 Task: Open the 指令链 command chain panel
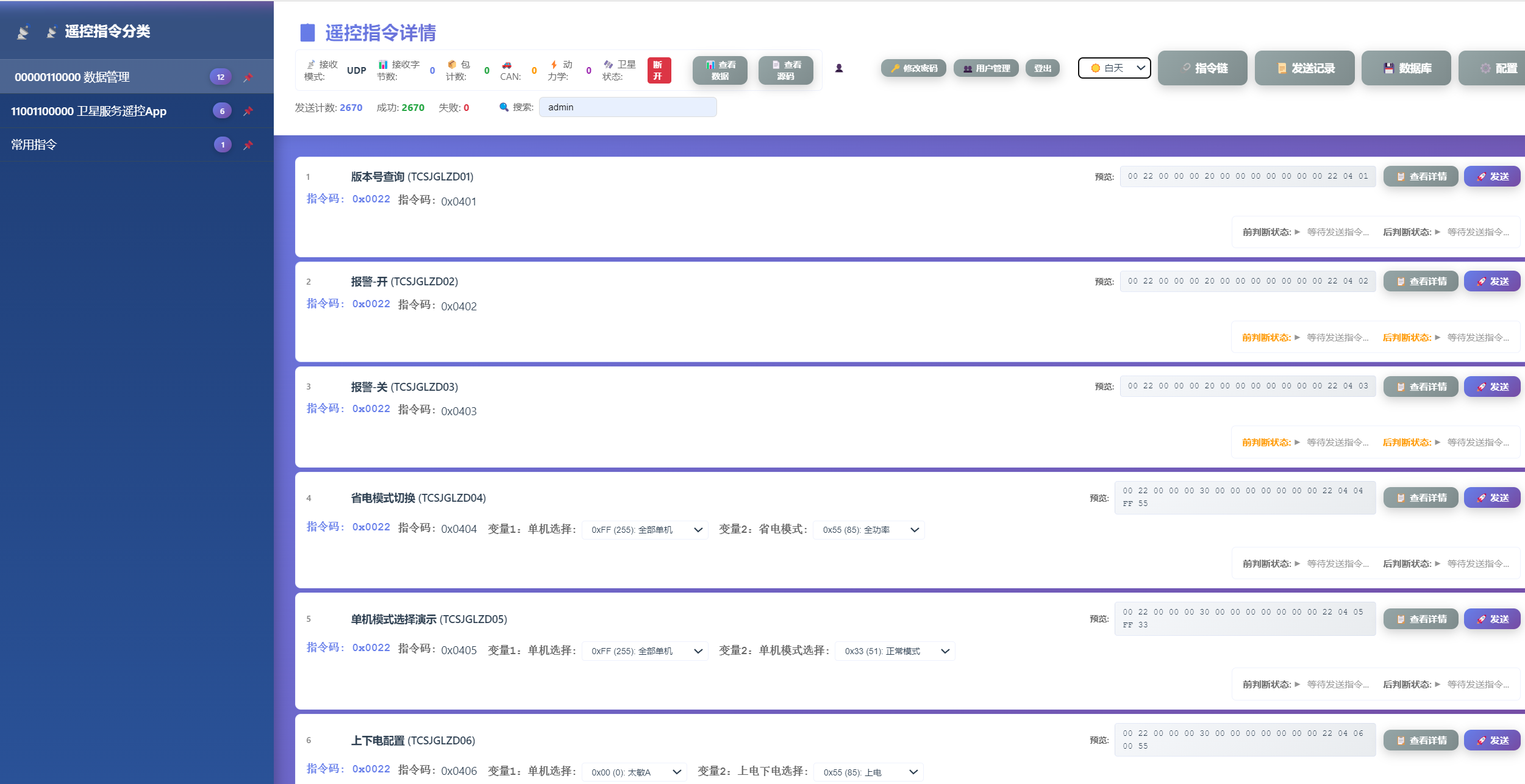pos(1202,68)
